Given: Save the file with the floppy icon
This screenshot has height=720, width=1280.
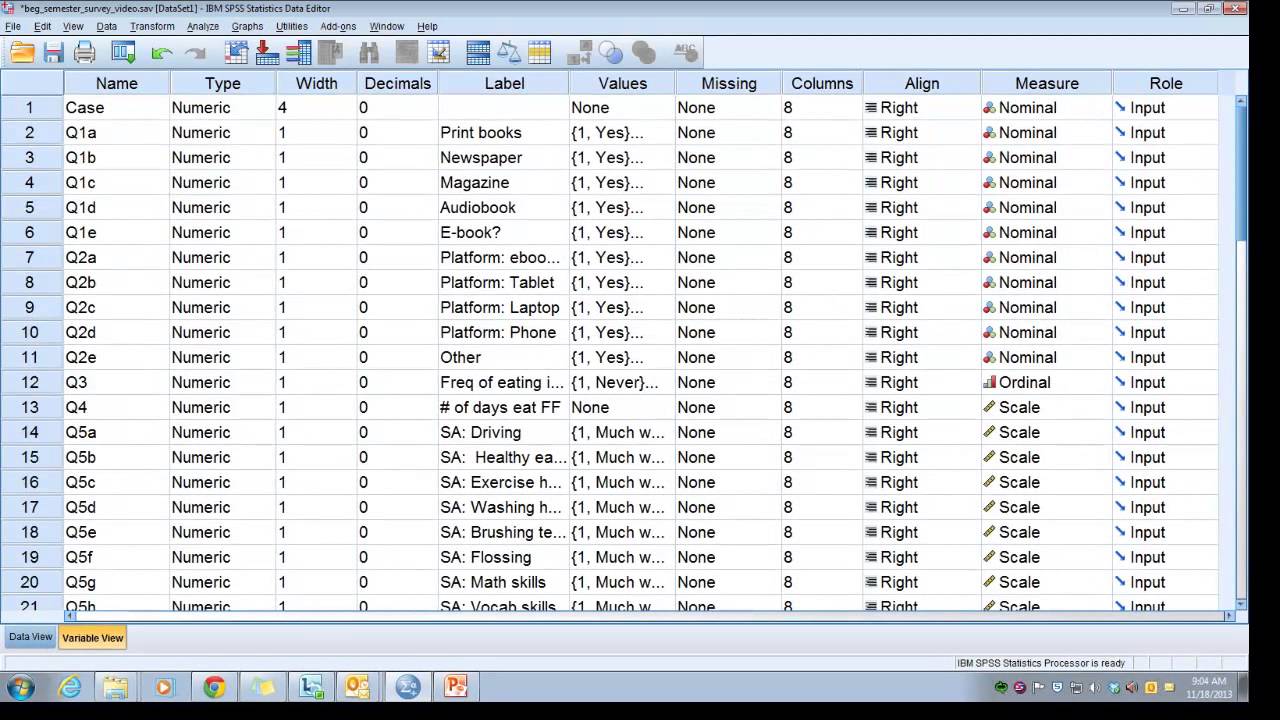Looking at the screenshot, I should (54, 53).
